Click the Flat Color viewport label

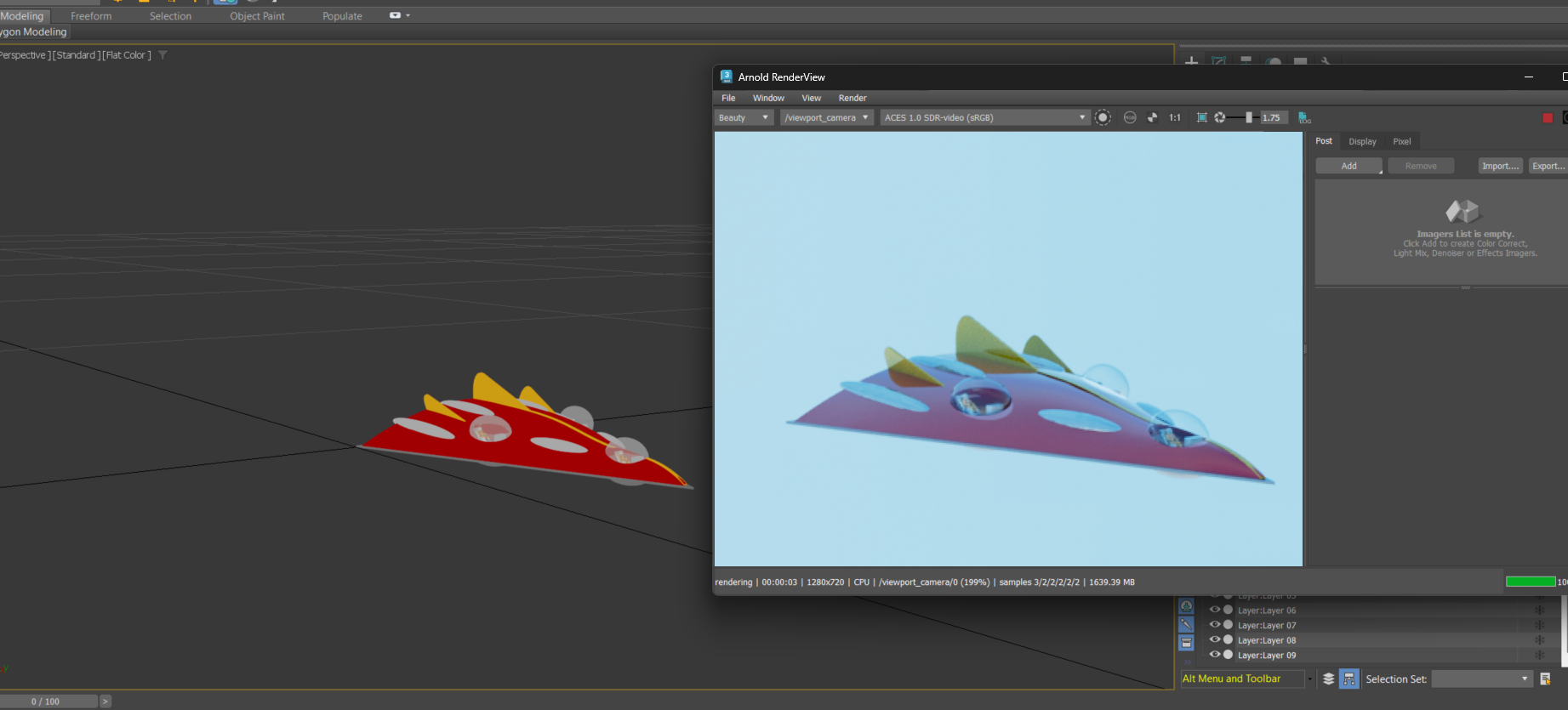tap(128, 55)
